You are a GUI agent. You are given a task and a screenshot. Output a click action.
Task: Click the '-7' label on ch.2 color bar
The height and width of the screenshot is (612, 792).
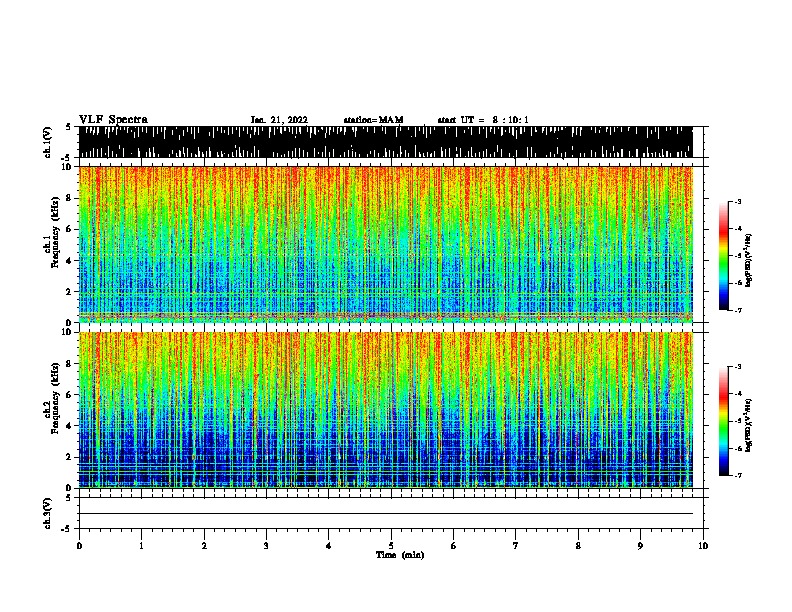click(x=737, y=475)
